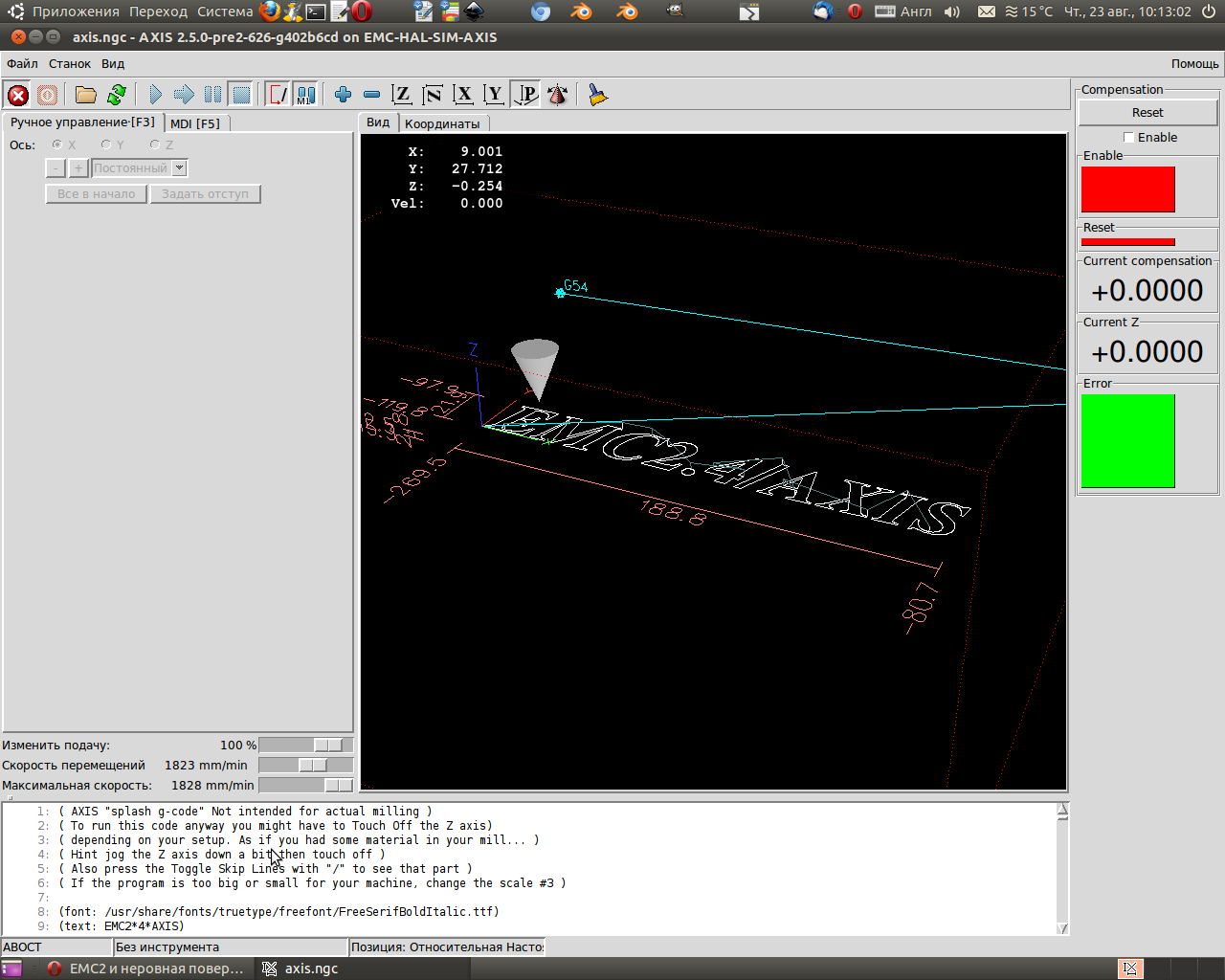This screenshot has width=1225, height=980.
Task: Click the zoom in plus icon
Action: tap(343, 95)
